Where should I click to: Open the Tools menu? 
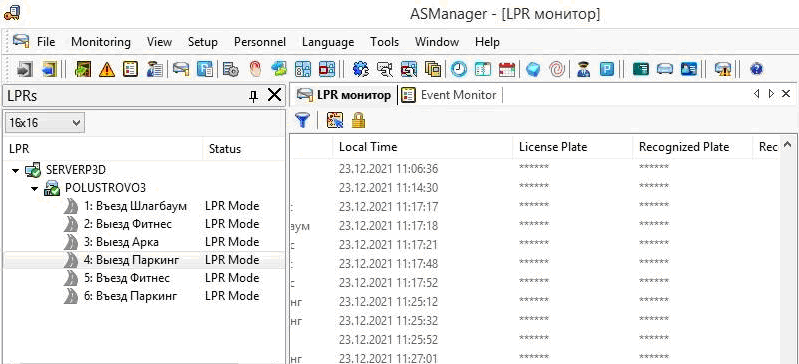(385, 42)
